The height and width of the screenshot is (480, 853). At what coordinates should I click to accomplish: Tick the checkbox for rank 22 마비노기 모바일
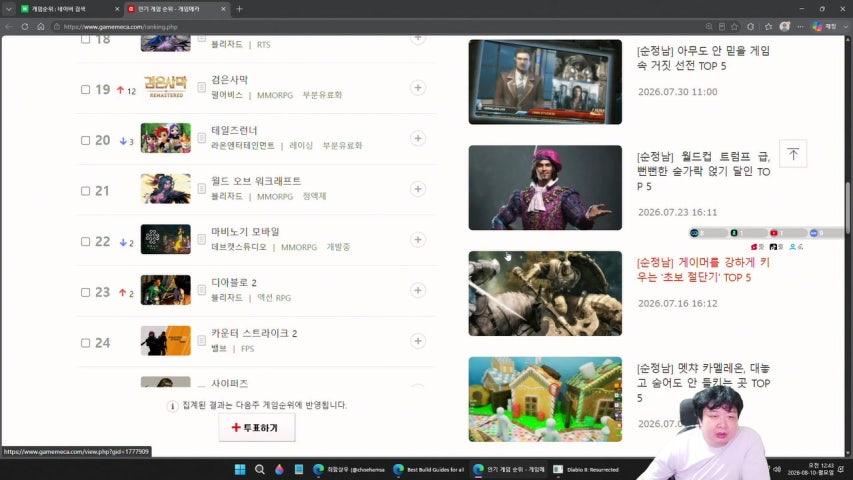85,242
